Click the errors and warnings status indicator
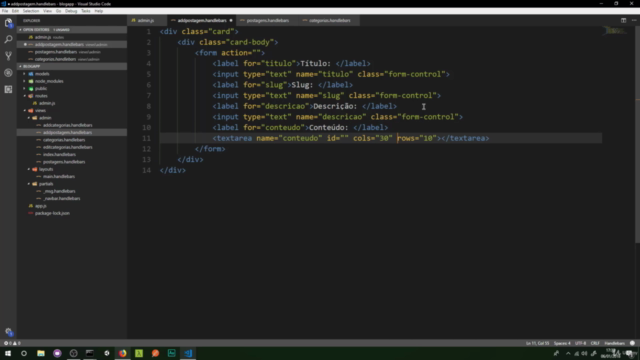Image resolution: width=640 pixels, height=360 pixels. (12, 343)
